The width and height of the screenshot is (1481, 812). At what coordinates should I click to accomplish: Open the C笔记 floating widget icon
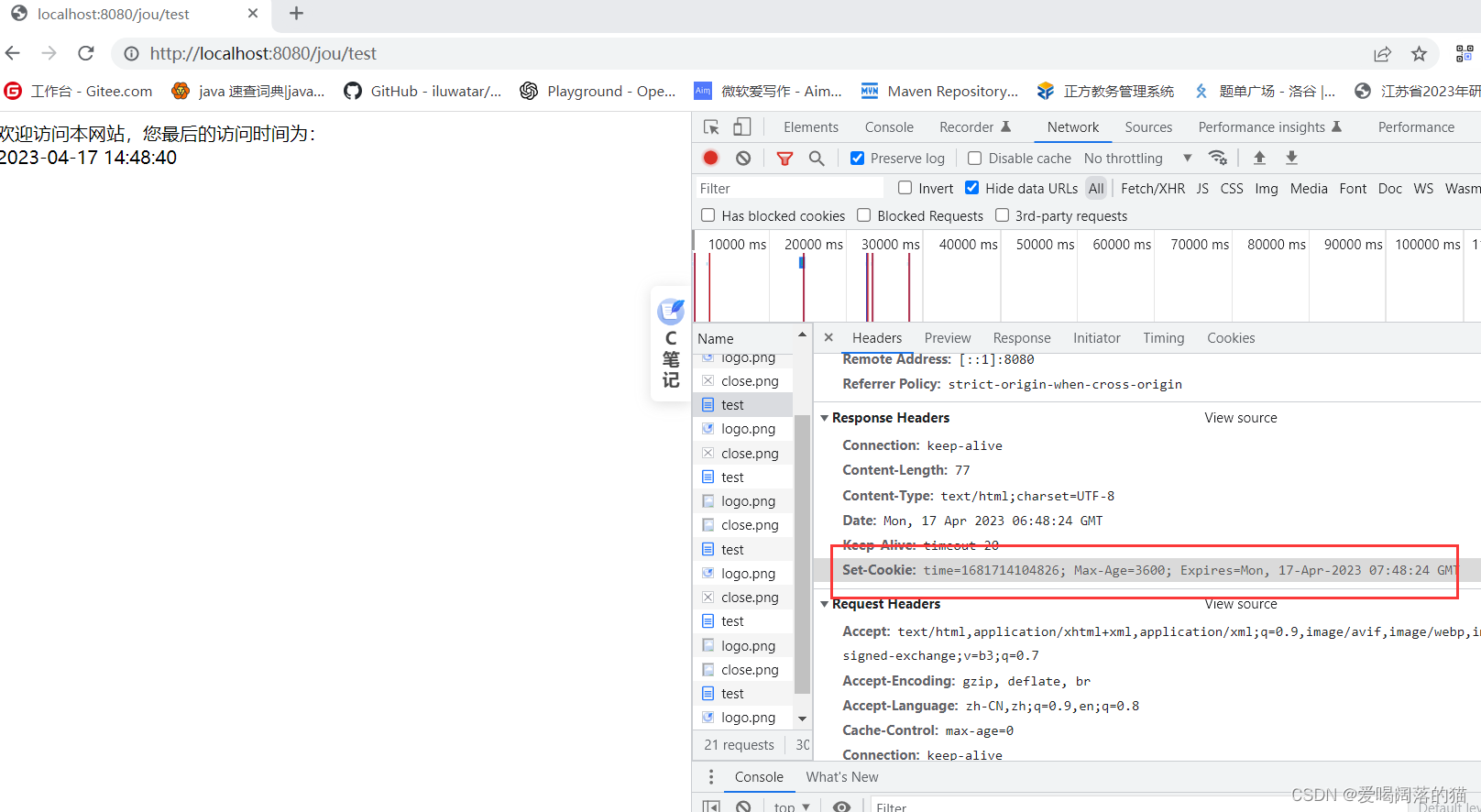pos(671,344)
